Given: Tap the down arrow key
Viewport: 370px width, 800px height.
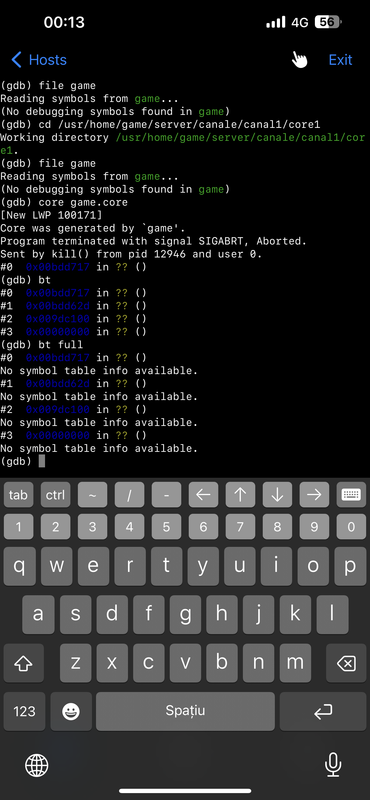Looking at the screenshot, I should point(278,495).
